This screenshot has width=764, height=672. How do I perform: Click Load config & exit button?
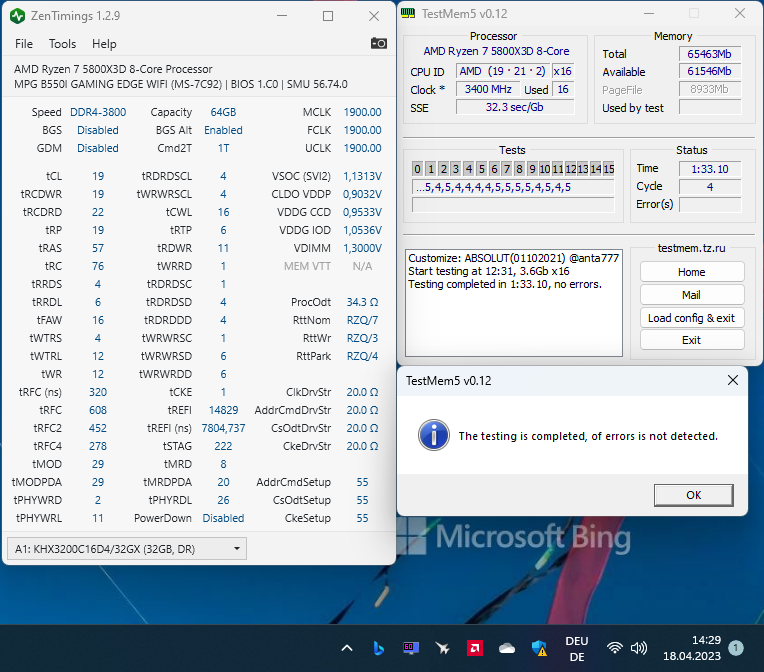692,318
